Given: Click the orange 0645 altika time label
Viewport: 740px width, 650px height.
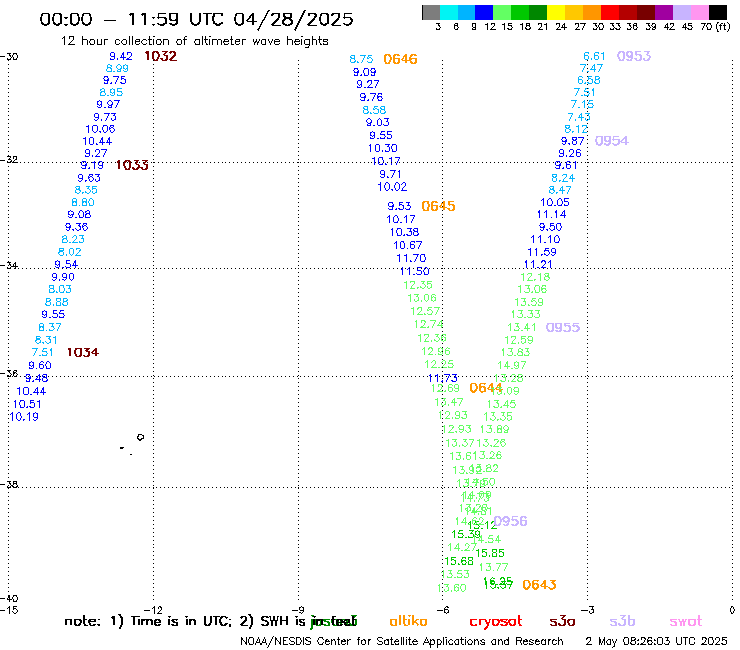Looking at the screenshot, I should 438,206.
